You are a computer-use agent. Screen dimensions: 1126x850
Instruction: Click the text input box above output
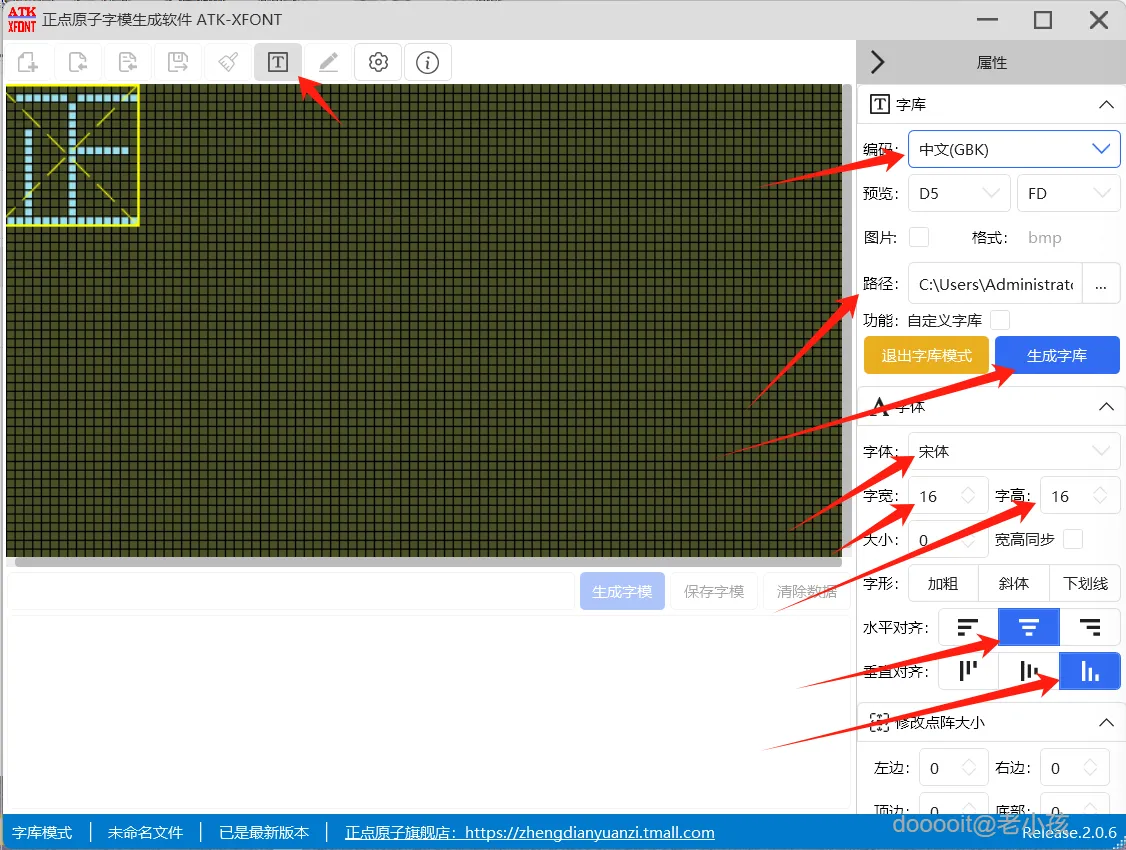click(292, 592)
